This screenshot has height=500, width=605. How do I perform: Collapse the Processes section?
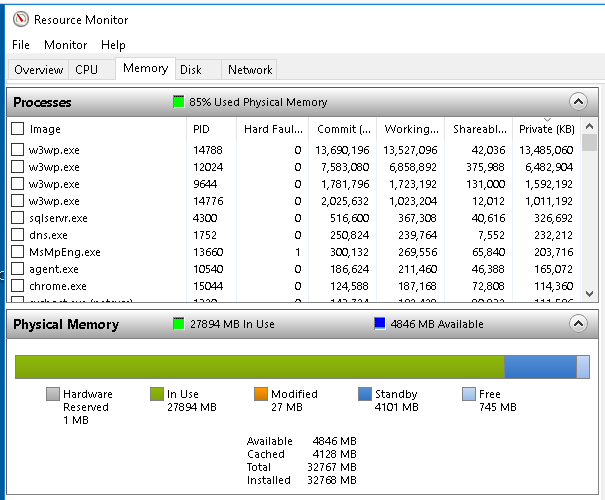[x=578, y=102]
